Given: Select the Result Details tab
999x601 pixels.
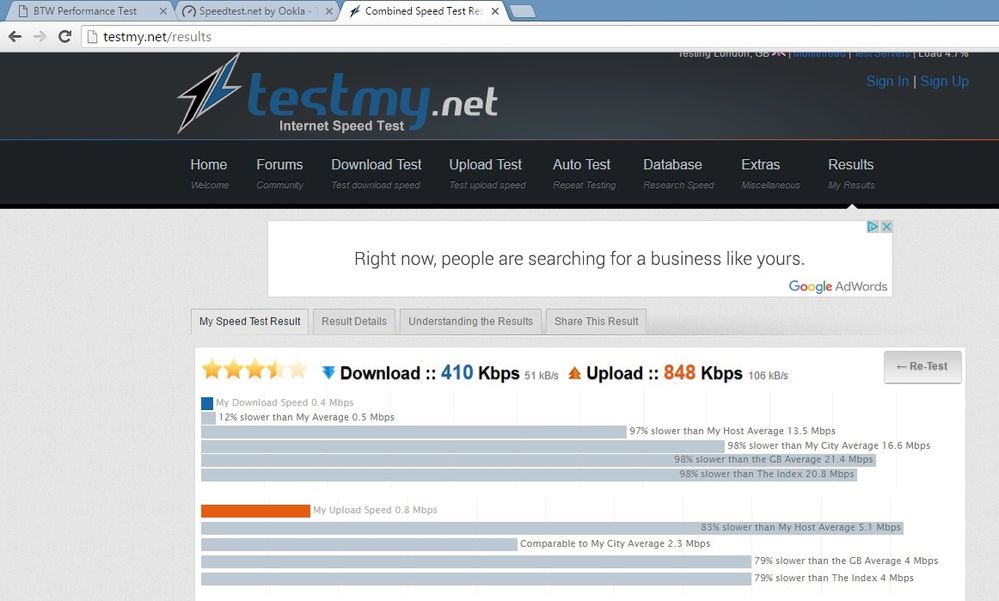Looking at the screenshot, I should 354,321.
